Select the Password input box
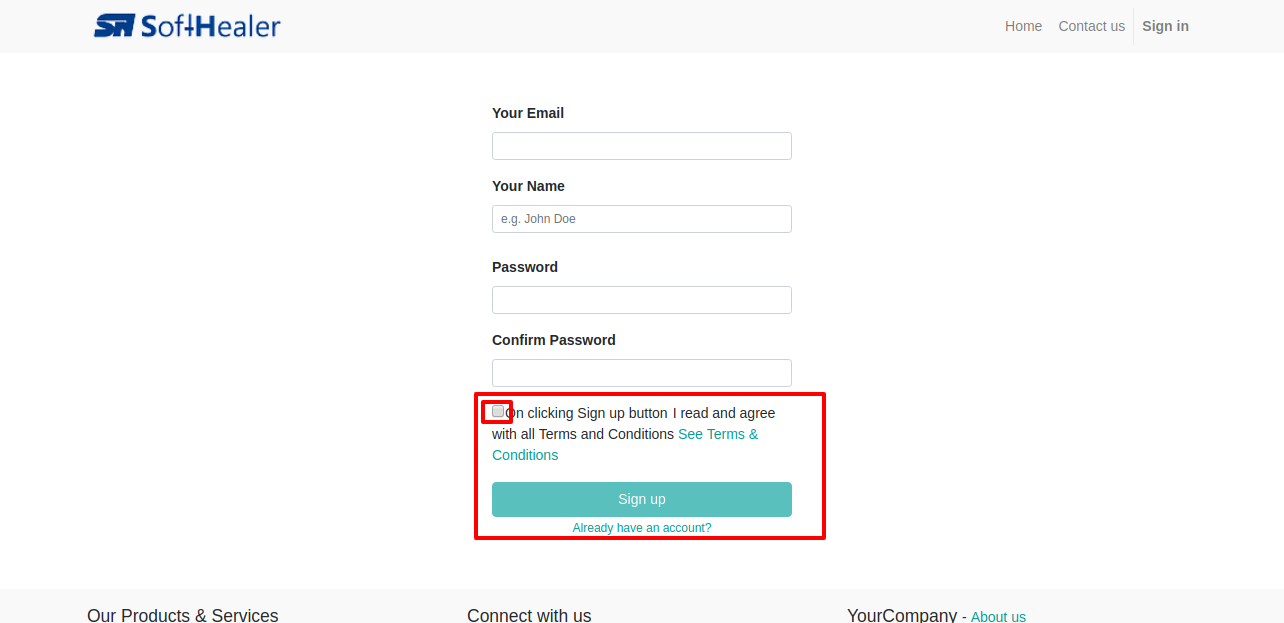The width and height of the screenshot is (1284, 623). [x=642, y=300]
